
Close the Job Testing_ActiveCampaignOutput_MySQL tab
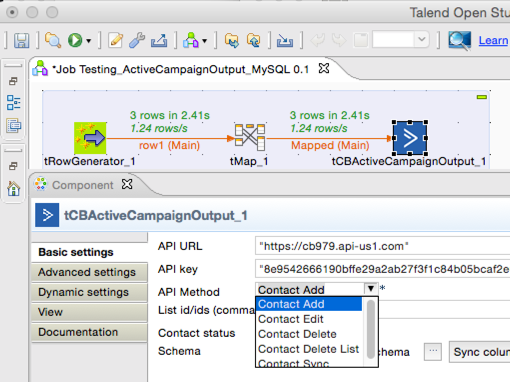[324, 69]
